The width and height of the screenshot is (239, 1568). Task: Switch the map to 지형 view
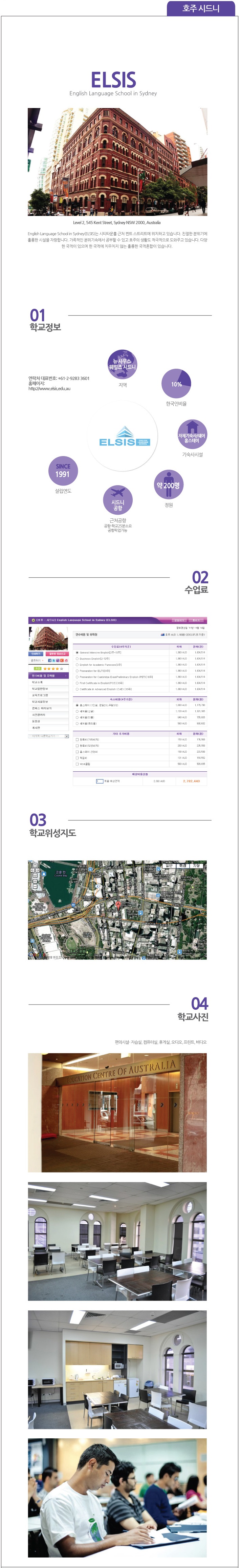pos(196,865)
